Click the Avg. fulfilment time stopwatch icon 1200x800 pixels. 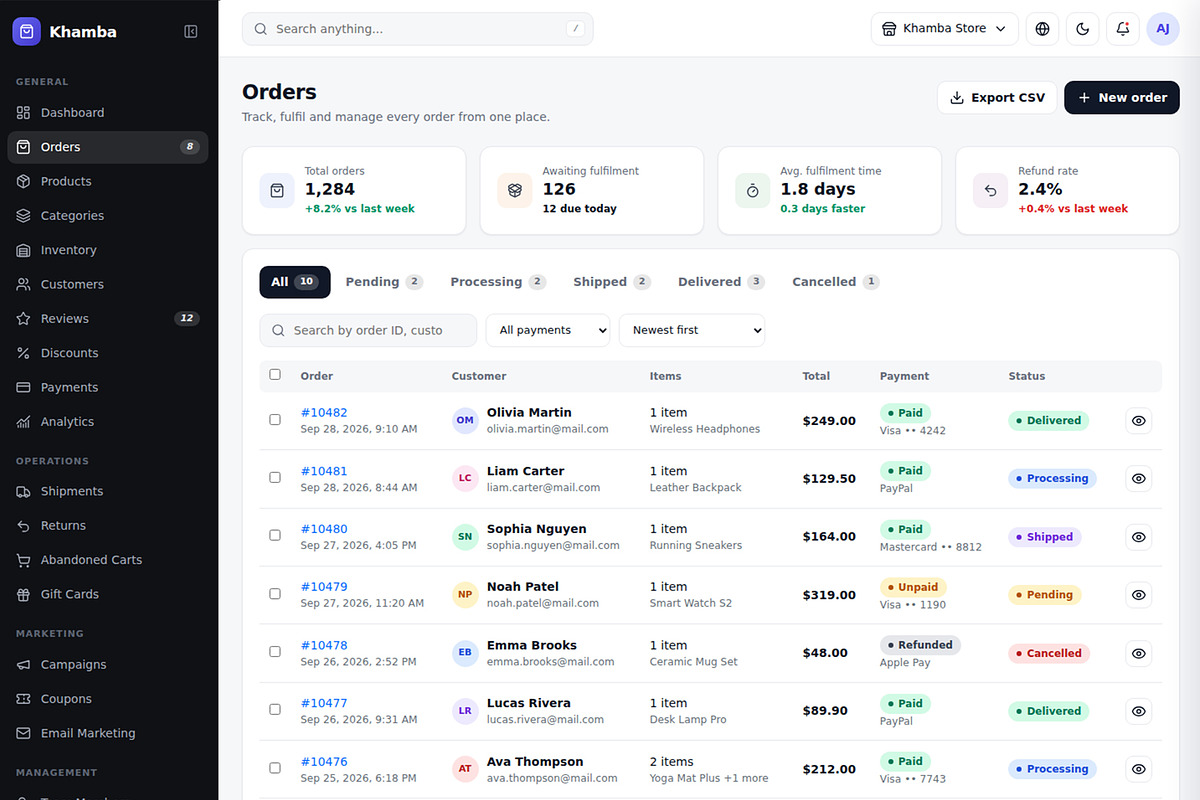pos(753,190)
